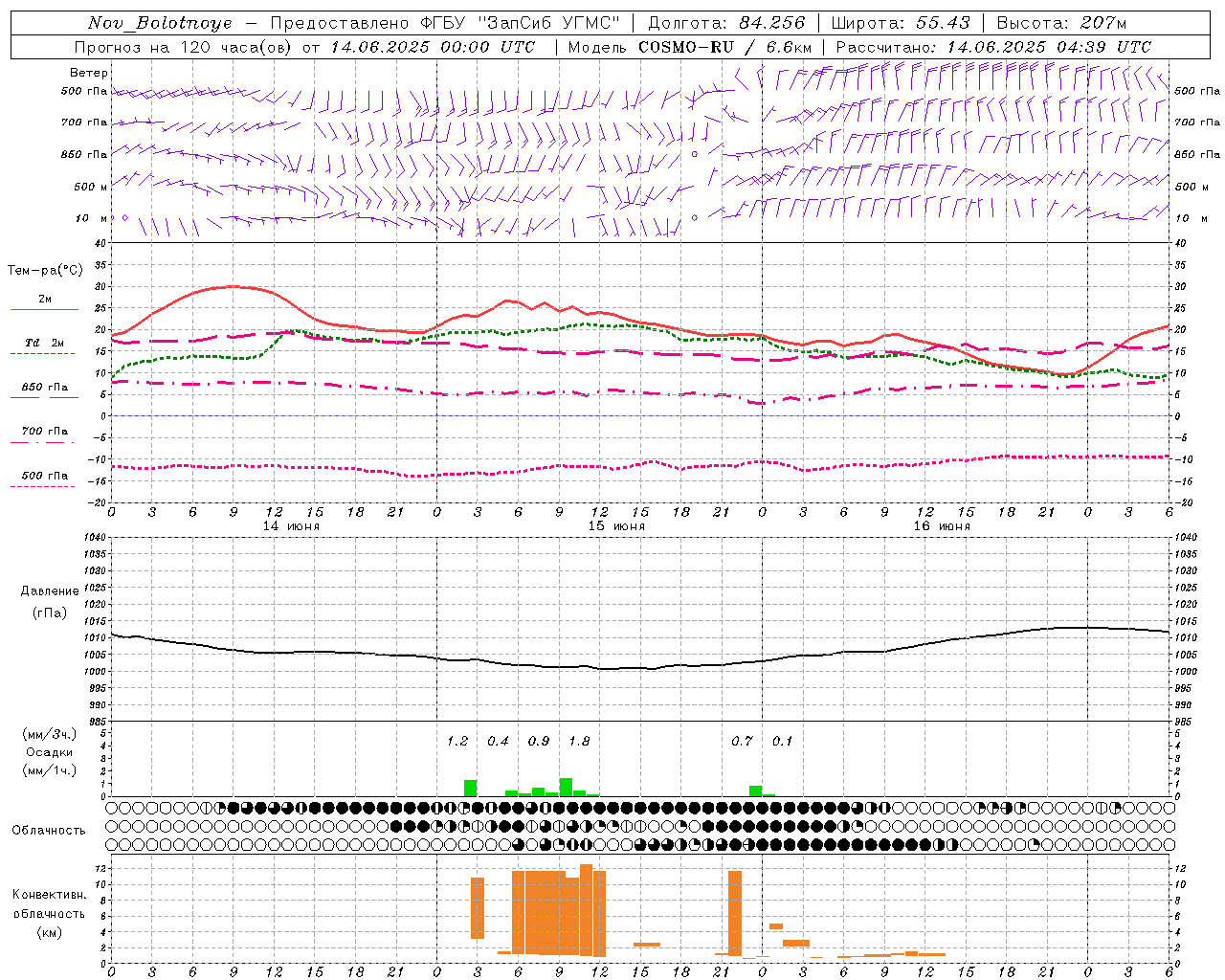Select the Конвективн. облачность label

click(49, 903)
